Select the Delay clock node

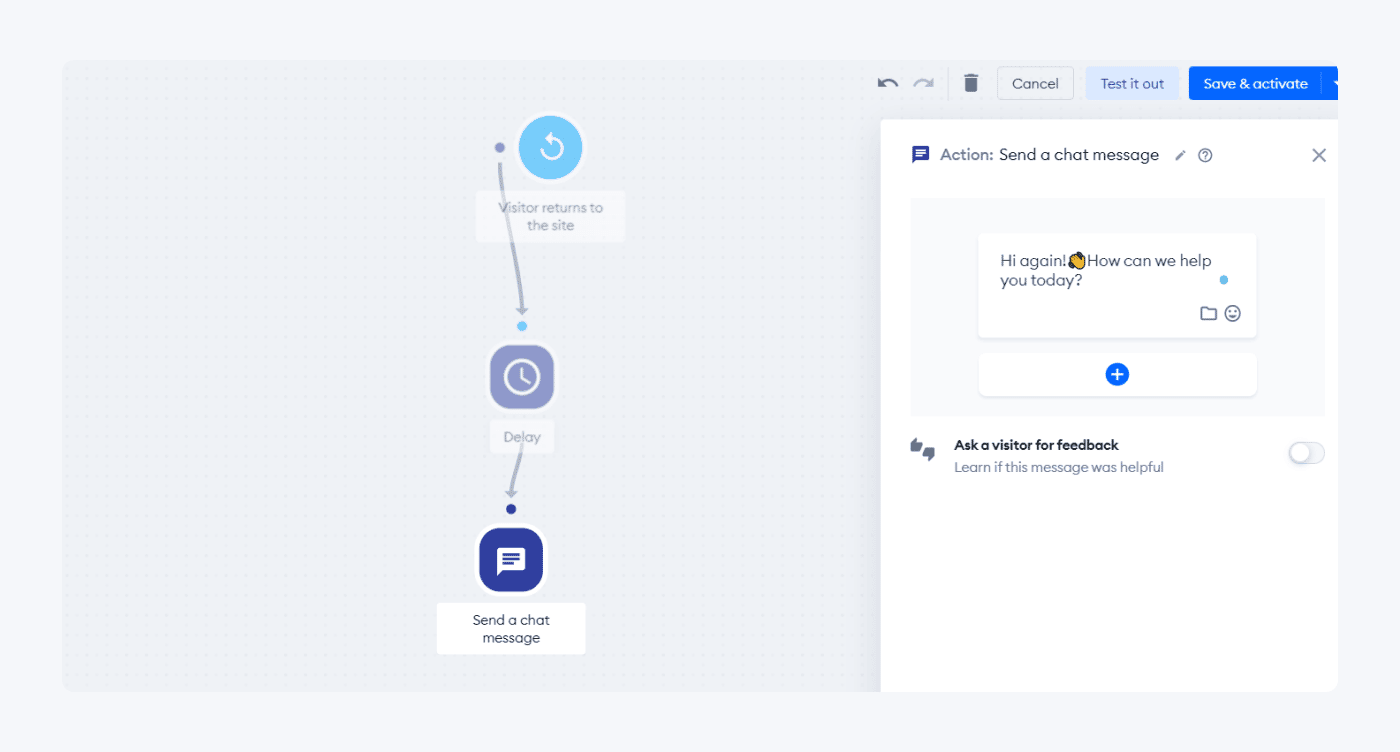[x=522, y=377]
